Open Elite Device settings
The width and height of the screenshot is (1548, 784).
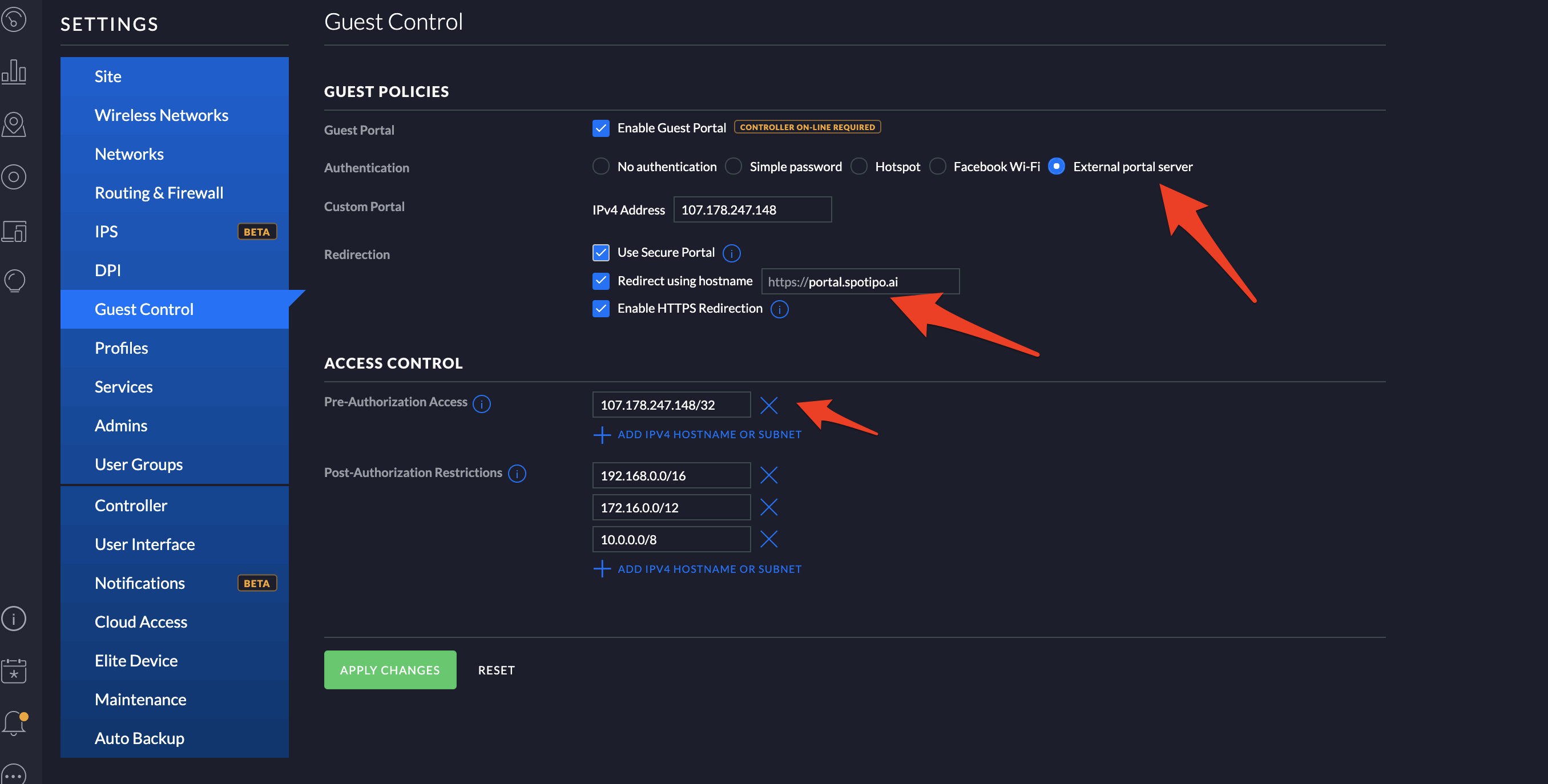(174, 661)
